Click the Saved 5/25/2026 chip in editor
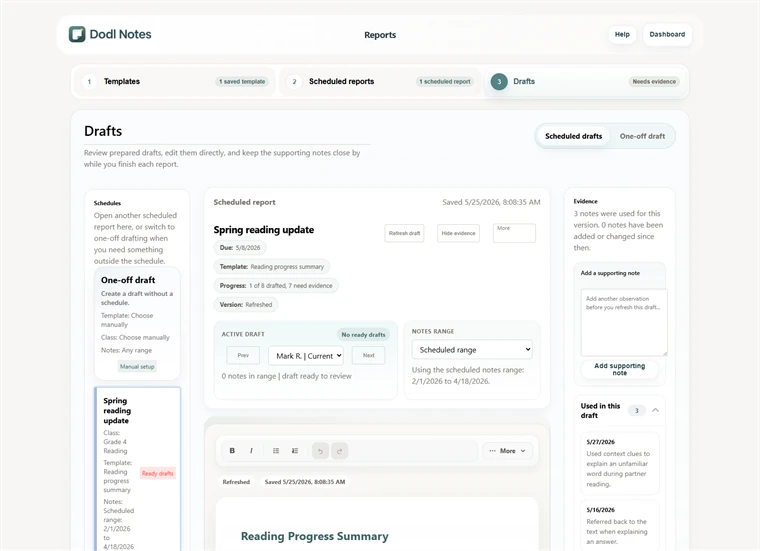Screen dimensions: 760x551 coord(305,482)
